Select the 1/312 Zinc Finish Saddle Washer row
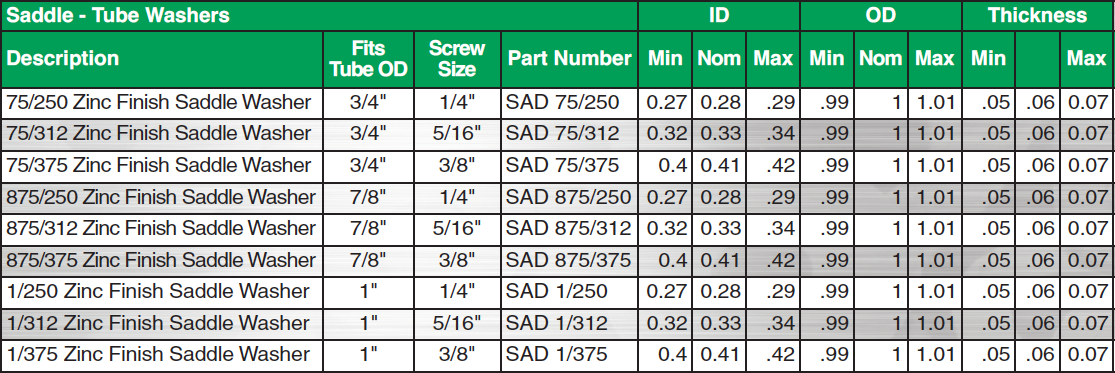Image resolution: width=1115 pixels, height=373 pixels. pyautogui.click(x=558, y=323)
